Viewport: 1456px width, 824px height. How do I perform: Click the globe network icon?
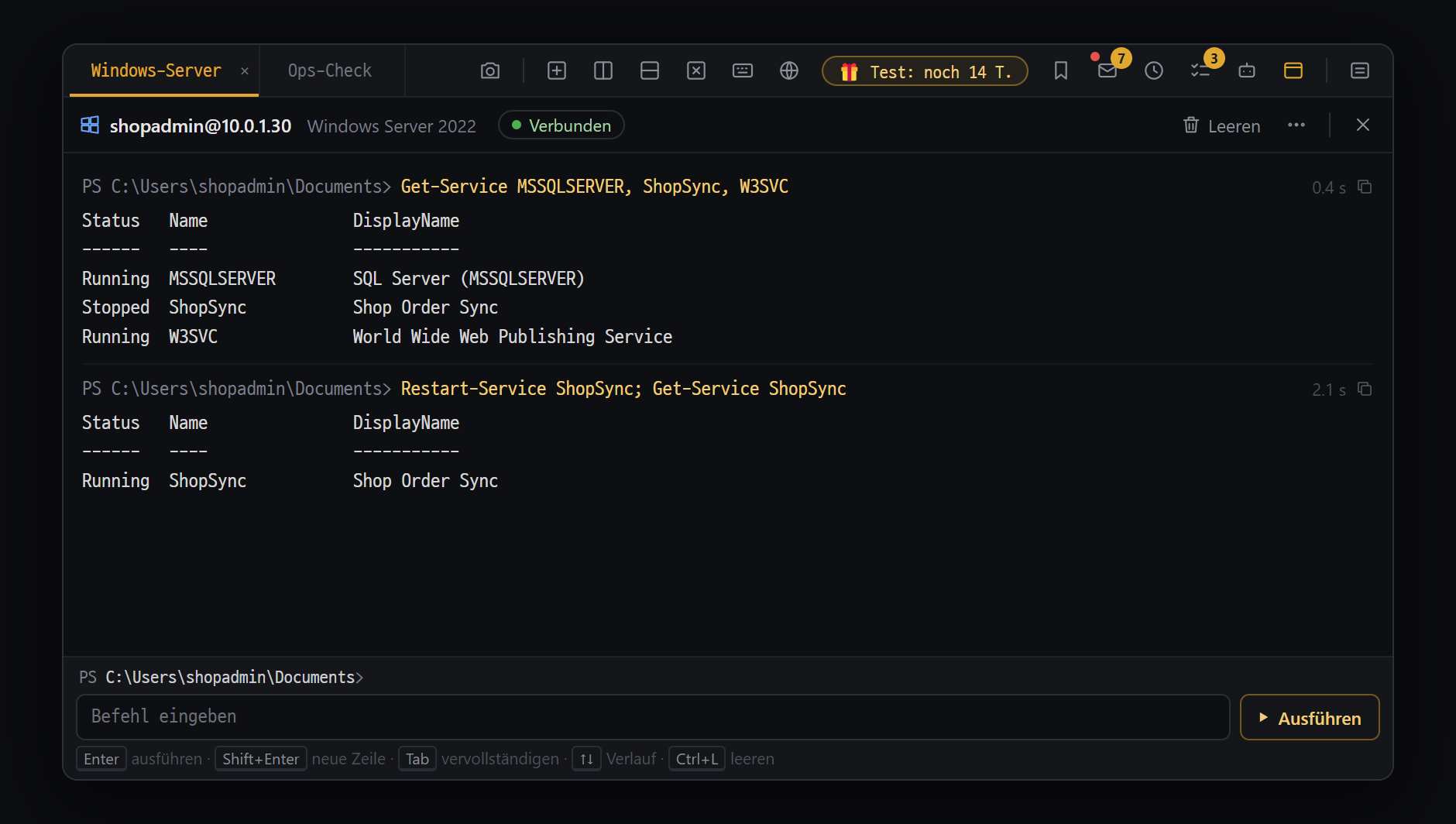[x=789, y=71]
